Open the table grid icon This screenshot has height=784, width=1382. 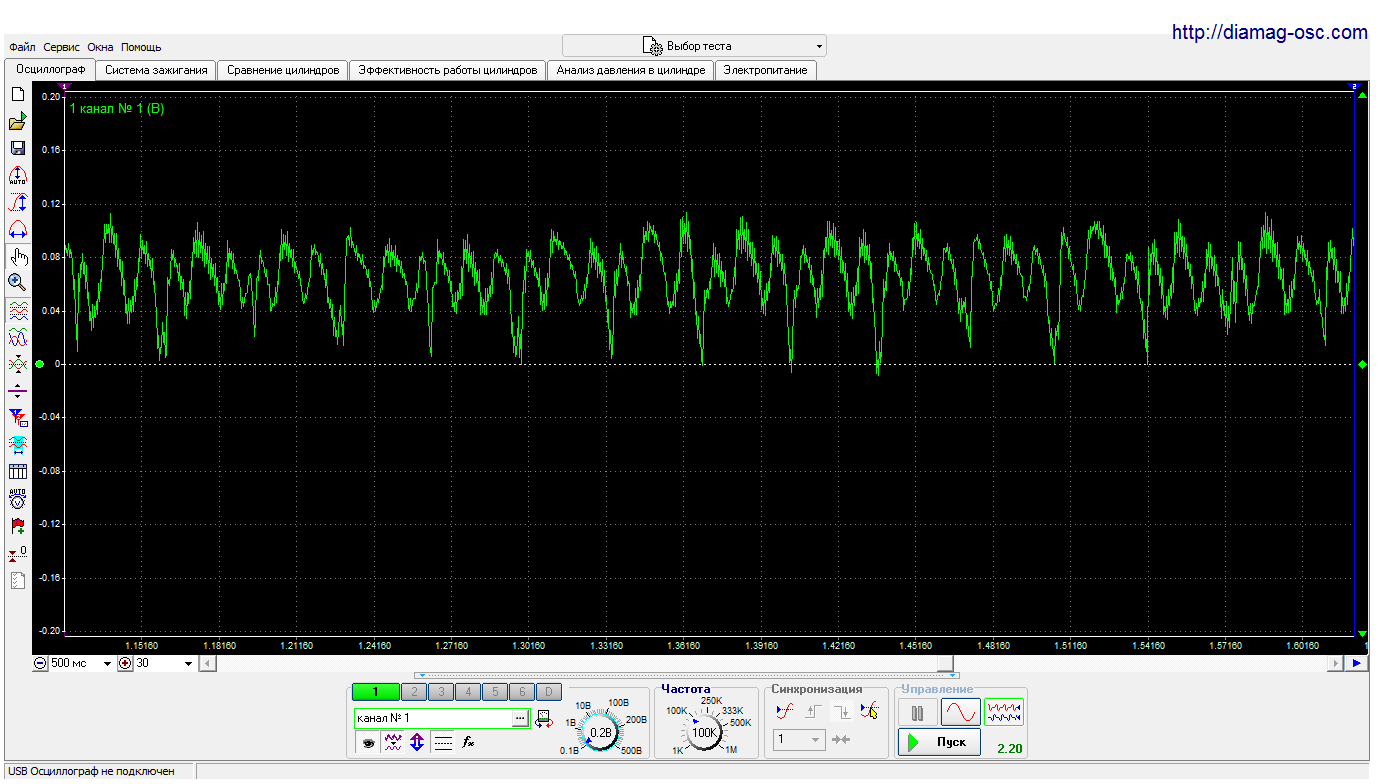tap(17, 471)
